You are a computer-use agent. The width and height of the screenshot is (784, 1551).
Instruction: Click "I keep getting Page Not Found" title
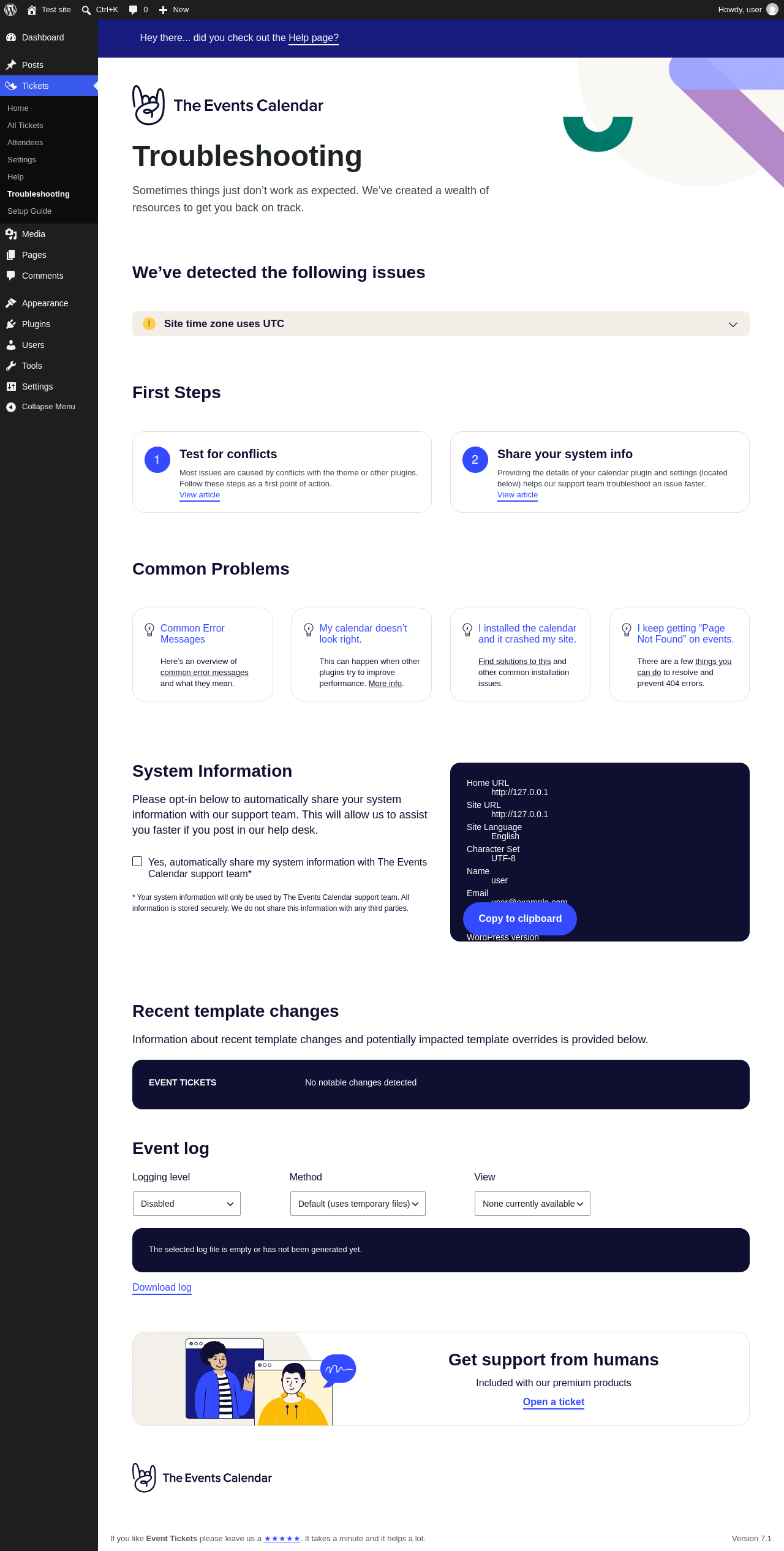coord(685,633)
